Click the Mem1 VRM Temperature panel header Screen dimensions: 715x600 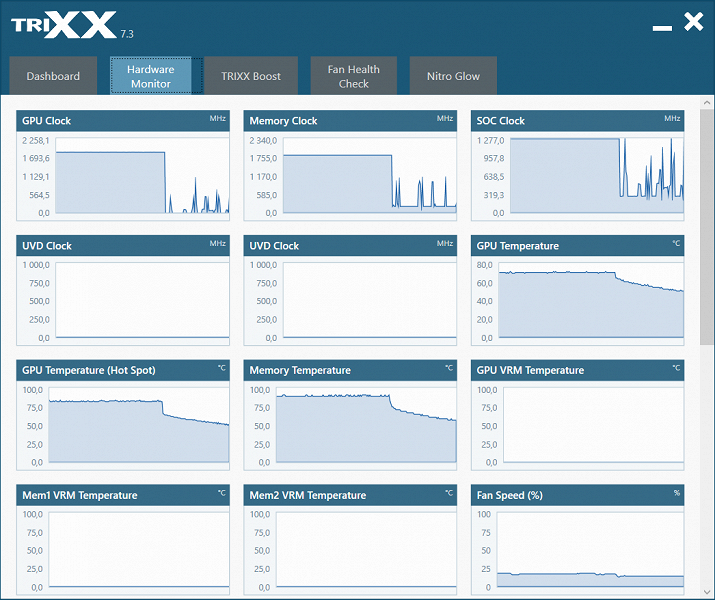click(123, 495)
